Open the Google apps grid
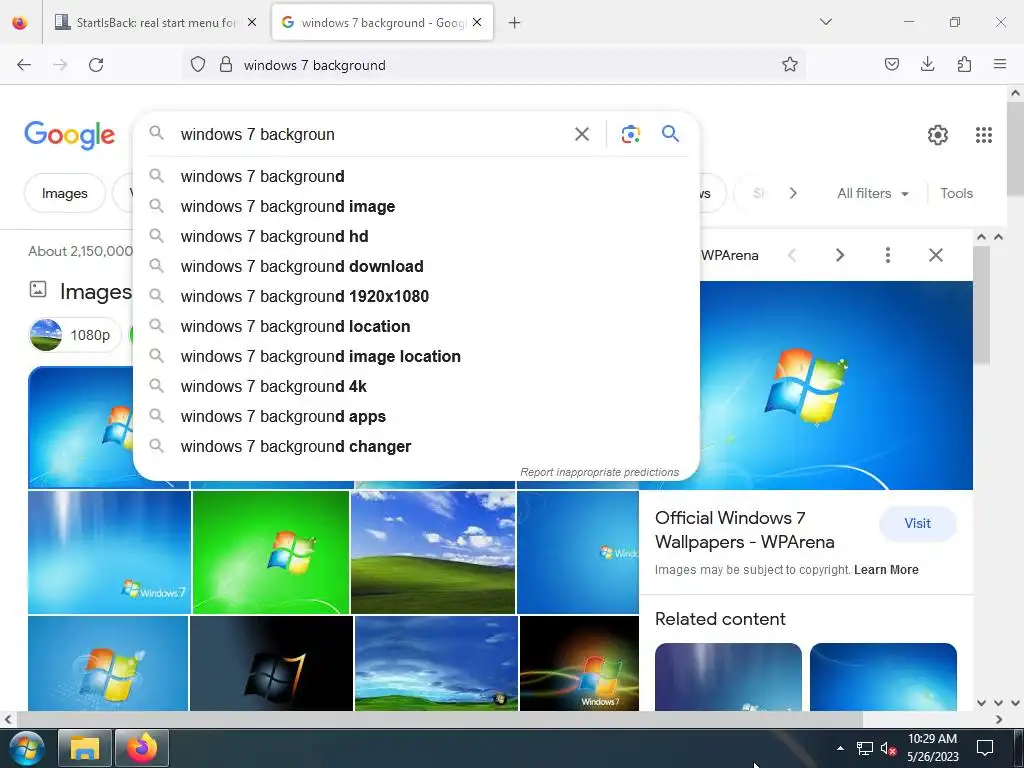The height and width of the screenshot is (768, 1024). pos(984,135)
